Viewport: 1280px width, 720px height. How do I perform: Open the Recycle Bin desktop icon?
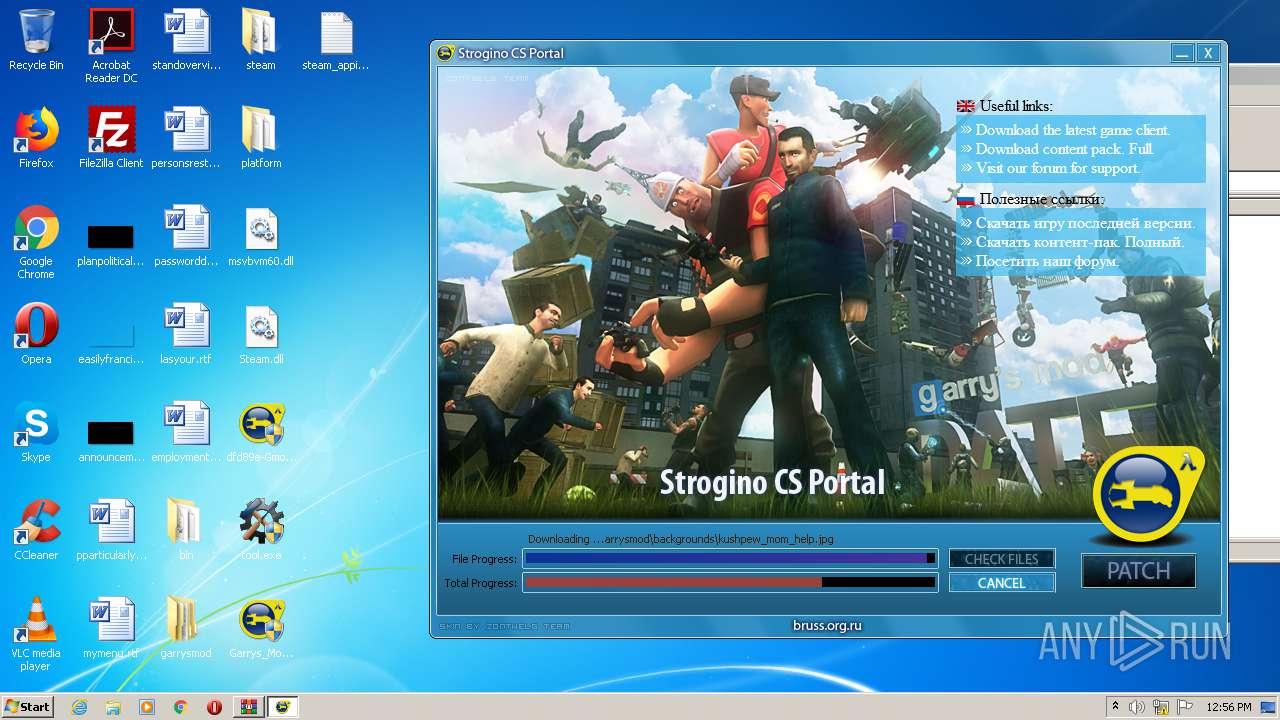click(x=36, y=40)
